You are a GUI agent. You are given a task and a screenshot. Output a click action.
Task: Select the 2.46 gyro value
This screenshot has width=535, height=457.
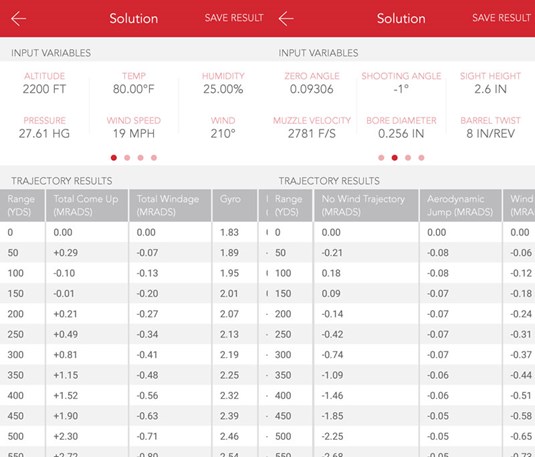click(x=229, y=437)
